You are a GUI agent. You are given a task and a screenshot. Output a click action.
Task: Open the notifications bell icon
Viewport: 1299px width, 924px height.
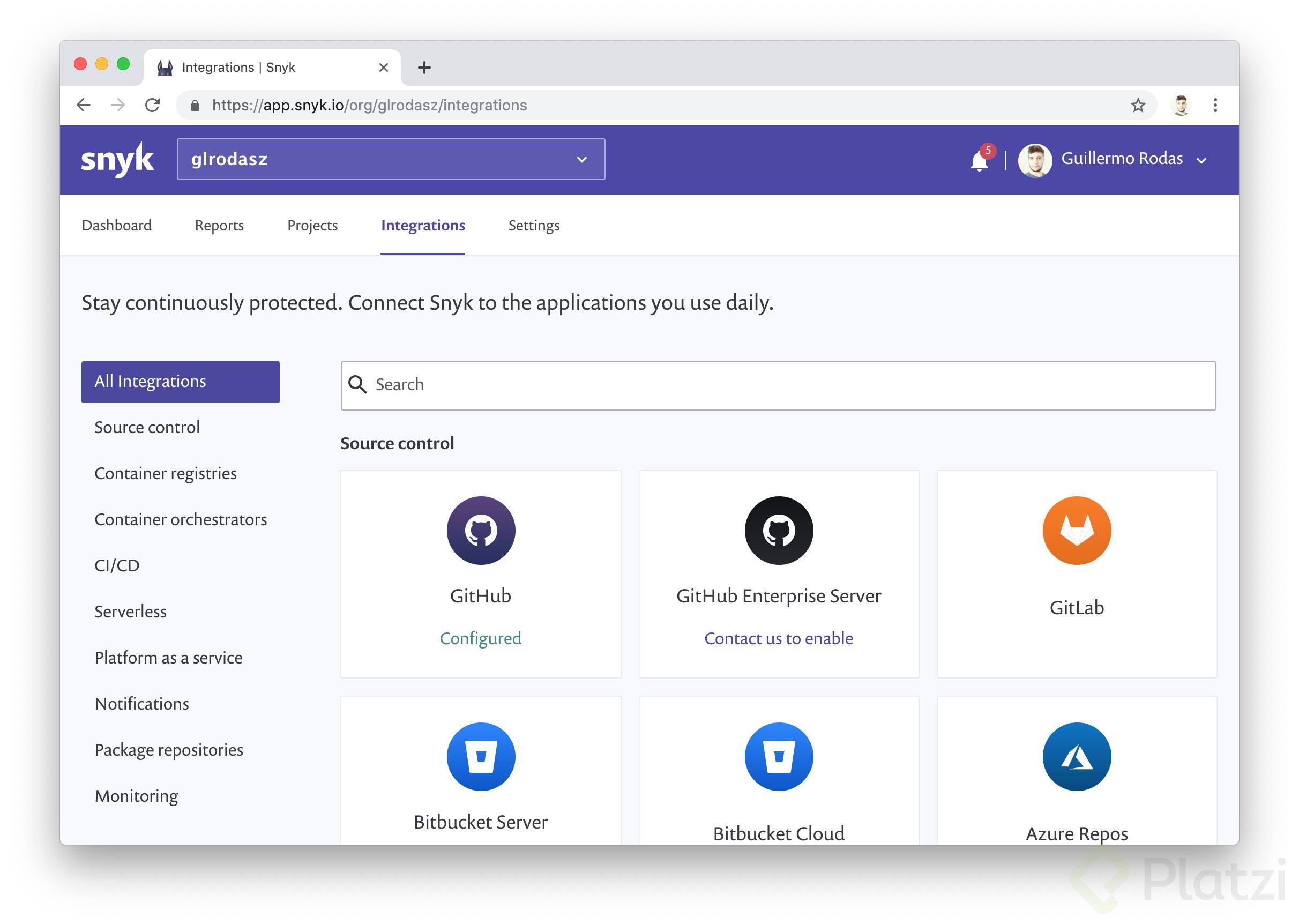click(980, 161)
